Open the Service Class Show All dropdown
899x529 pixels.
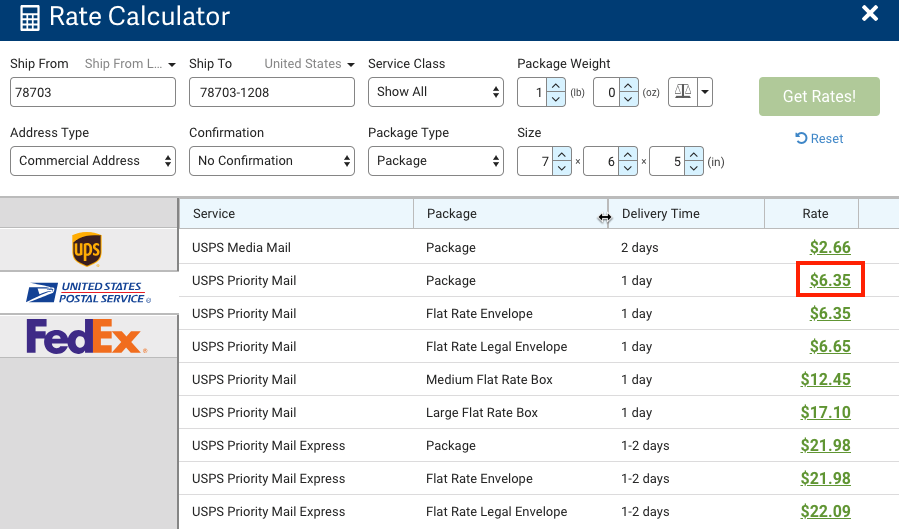[436, 92]
